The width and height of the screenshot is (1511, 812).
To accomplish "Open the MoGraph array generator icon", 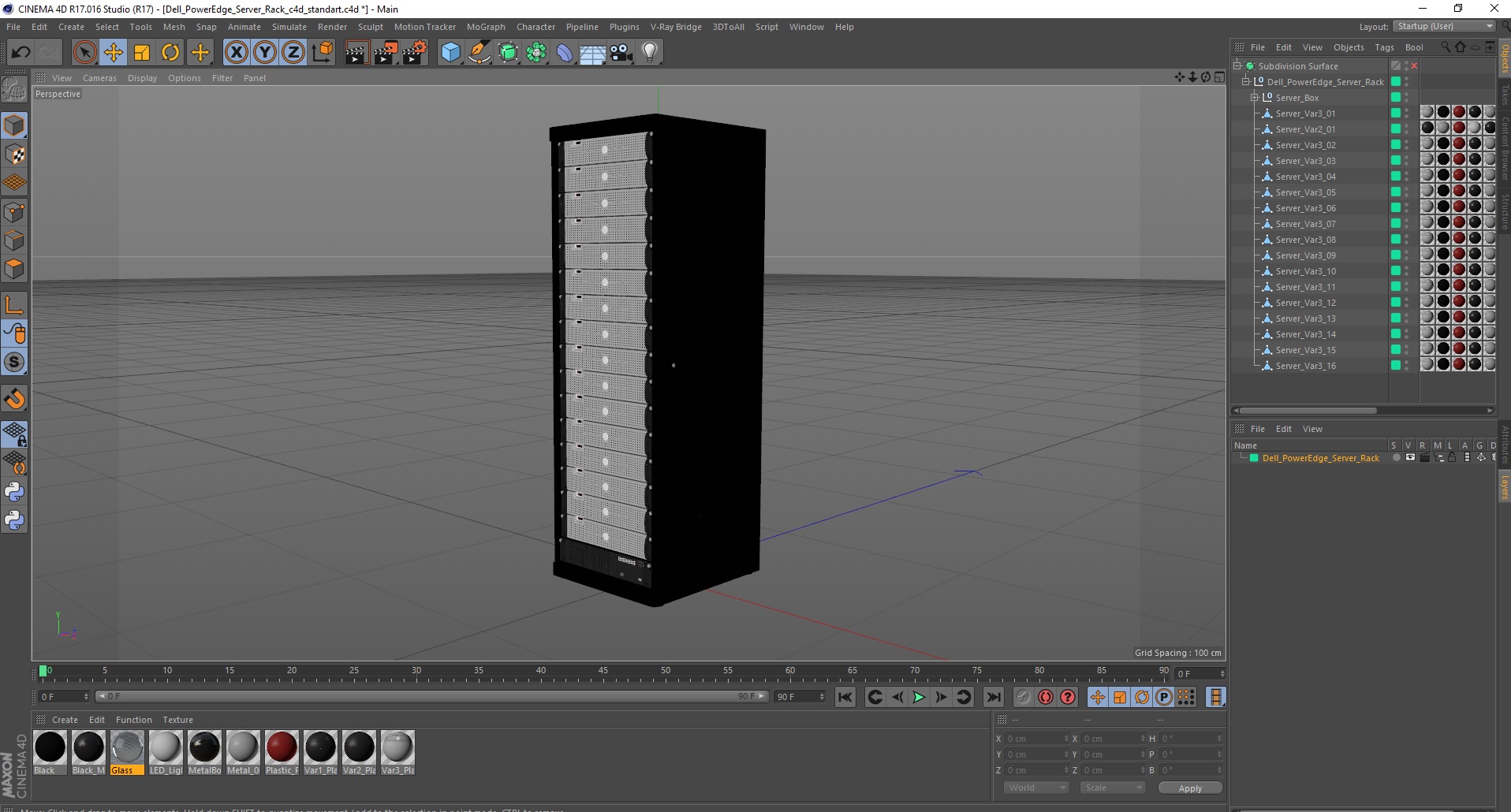I will [536, 53].
